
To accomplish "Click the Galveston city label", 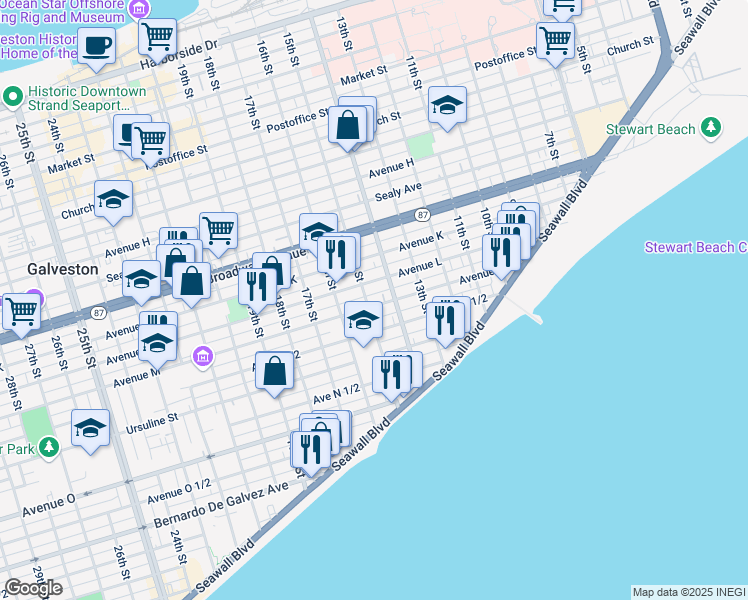I will [62, 269].
